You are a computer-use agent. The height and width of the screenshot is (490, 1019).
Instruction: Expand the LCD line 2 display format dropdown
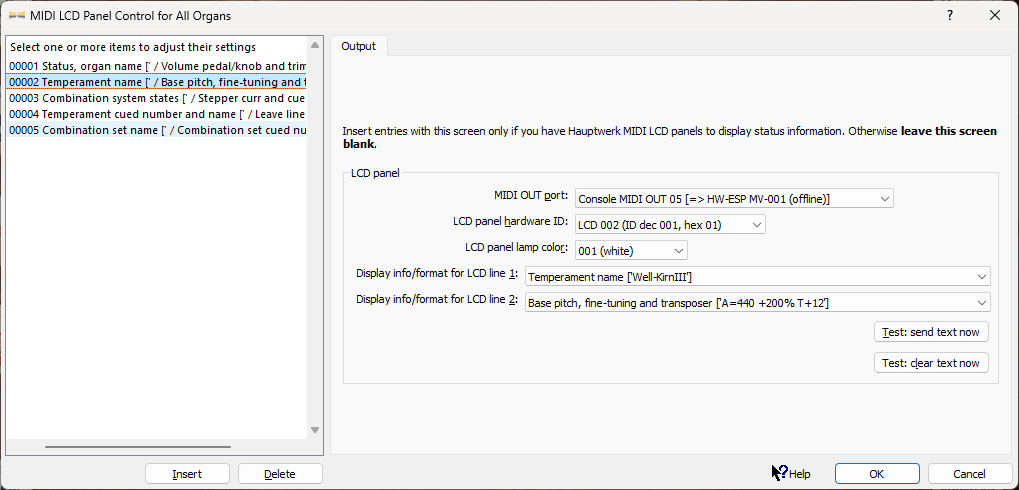coord(757,302)
